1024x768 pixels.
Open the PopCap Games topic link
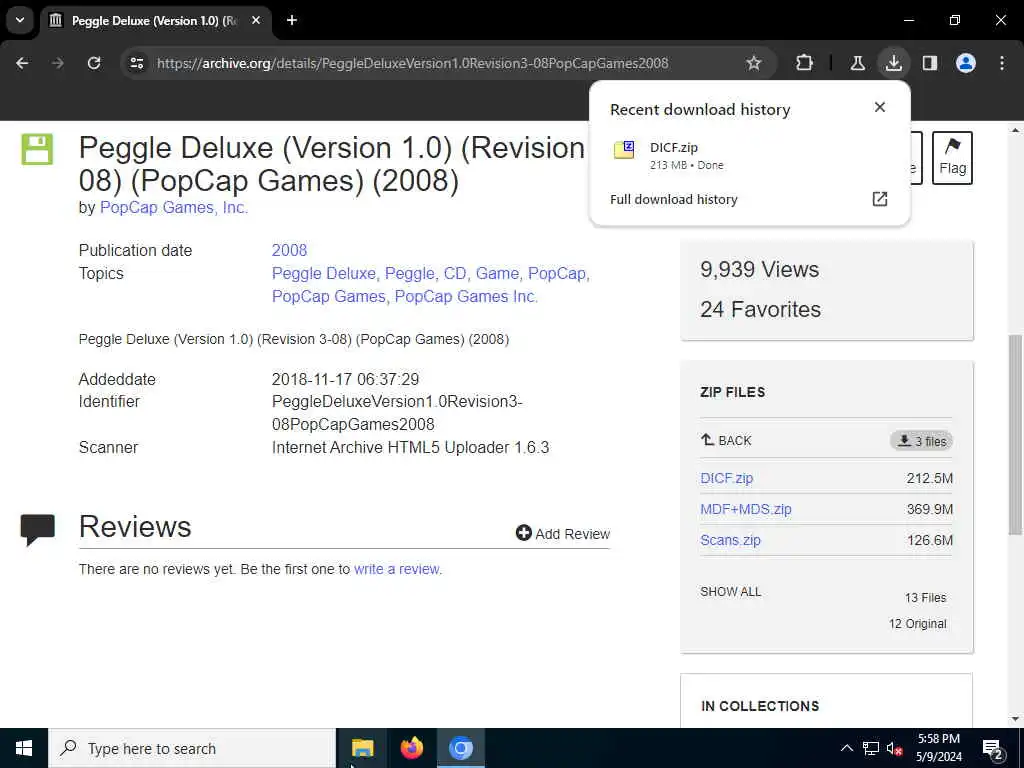pos(328,296)
